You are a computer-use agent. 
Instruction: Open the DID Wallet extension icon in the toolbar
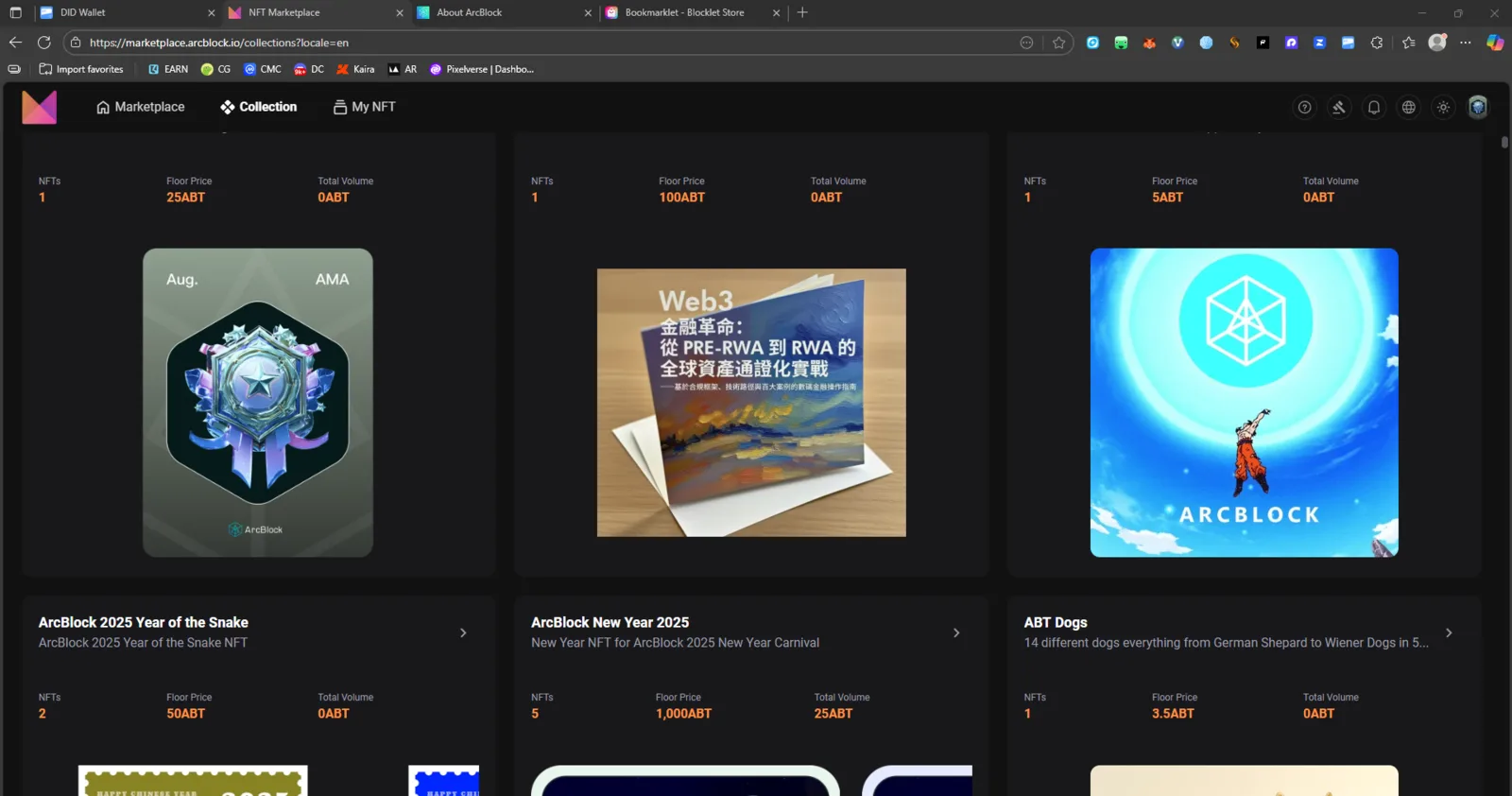(1348, 43)
